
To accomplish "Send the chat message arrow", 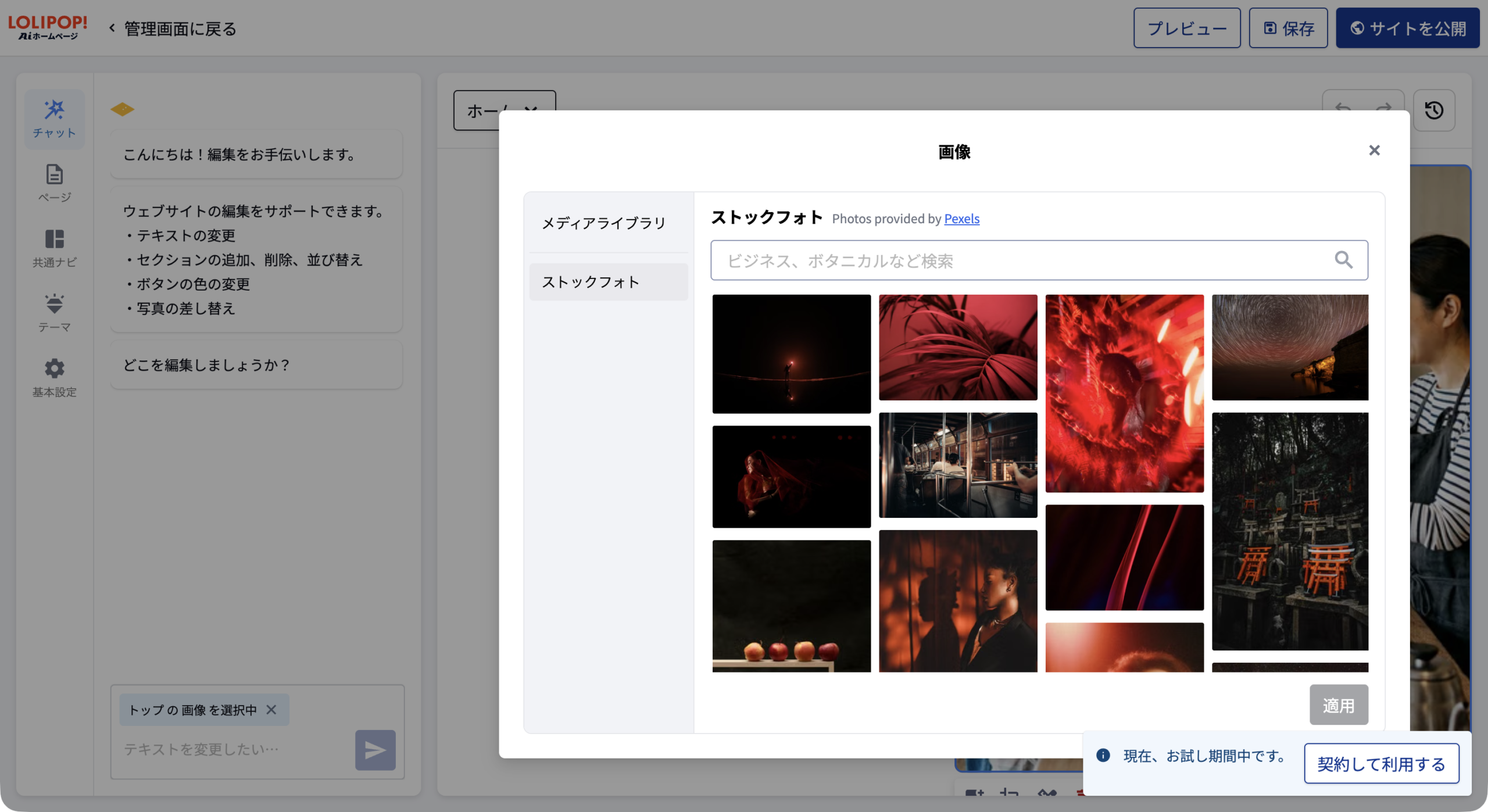I will click(375, 750).
